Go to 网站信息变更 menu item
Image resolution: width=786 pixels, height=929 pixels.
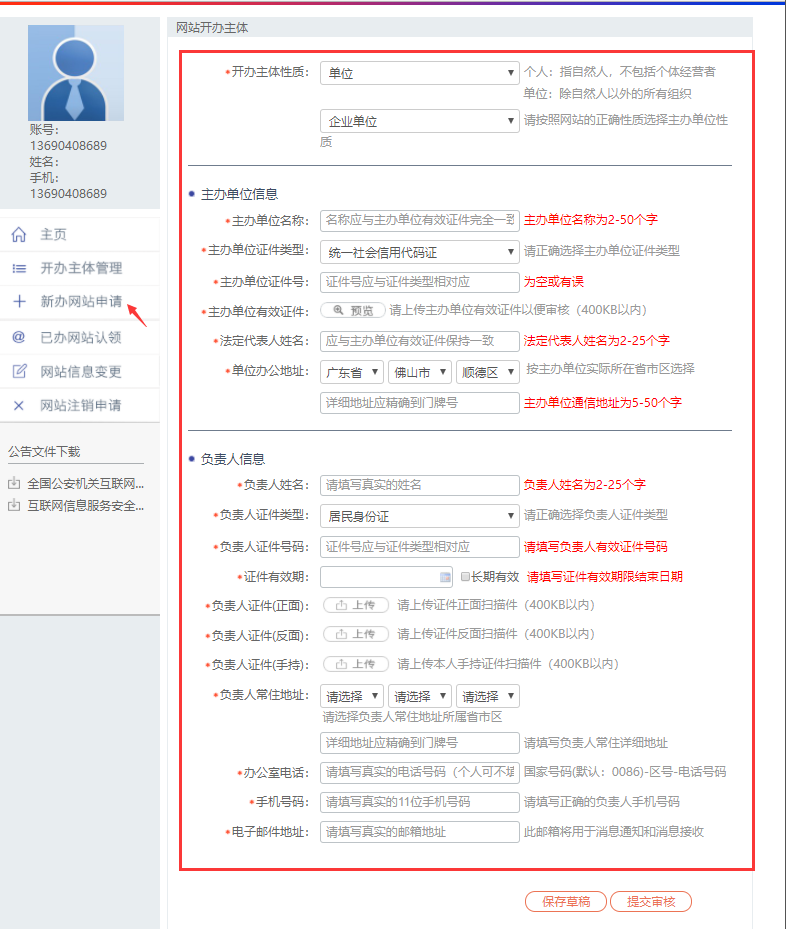tap(80, 372)
